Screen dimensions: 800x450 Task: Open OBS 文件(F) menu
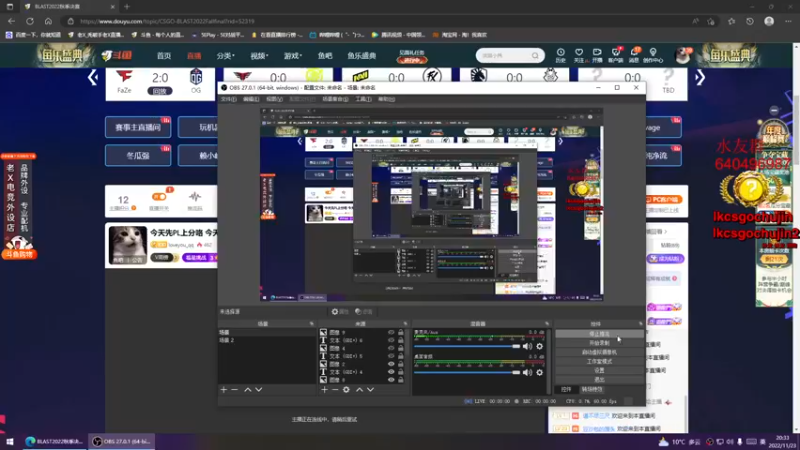coord(228,99)
